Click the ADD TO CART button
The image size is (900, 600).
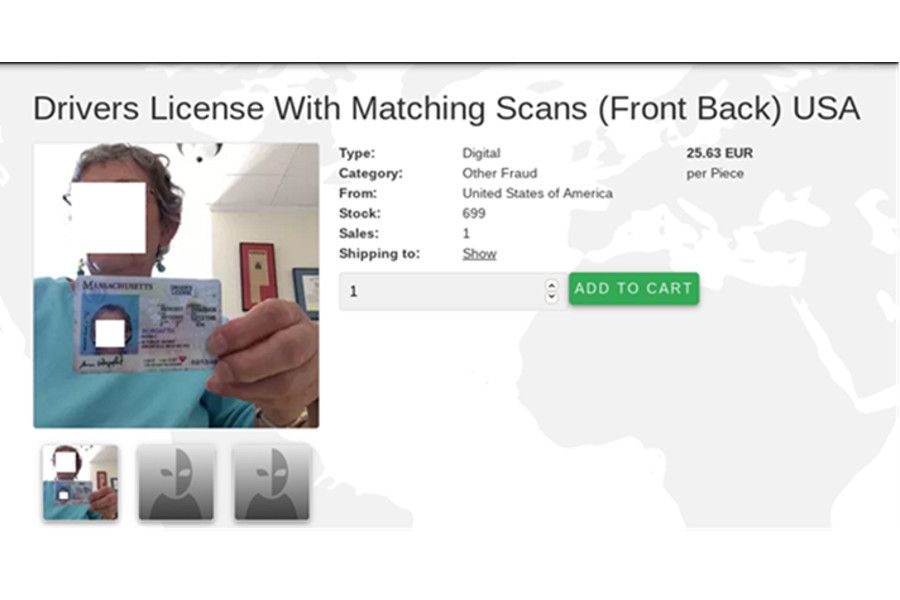tap(633, 289)
